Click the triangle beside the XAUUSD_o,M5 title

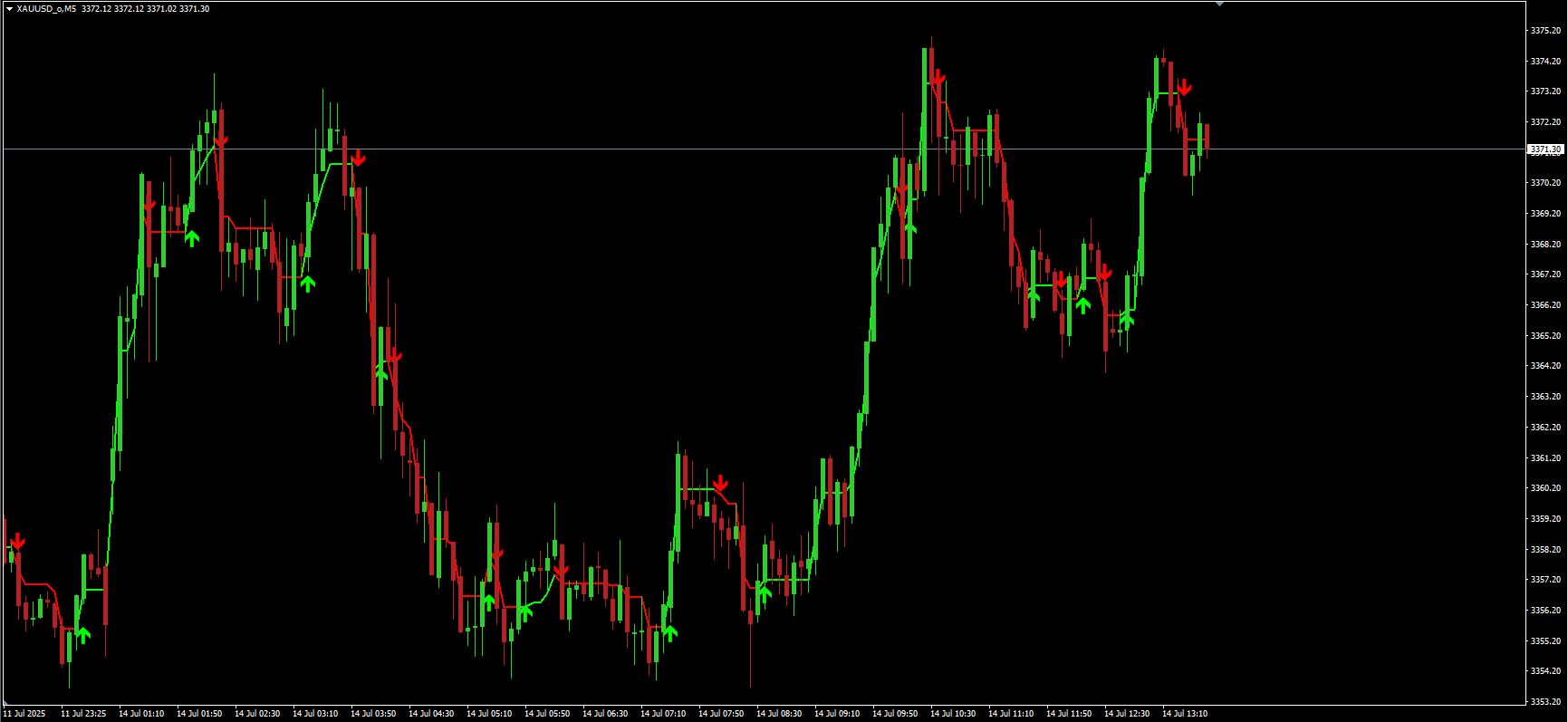[9, 9]
